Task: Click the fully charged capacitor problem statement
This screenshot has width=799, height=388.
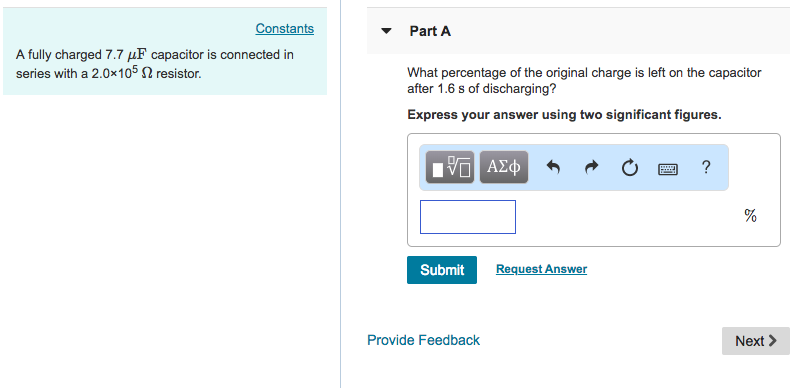Action: pyautogui.click(x=155, y=64)
